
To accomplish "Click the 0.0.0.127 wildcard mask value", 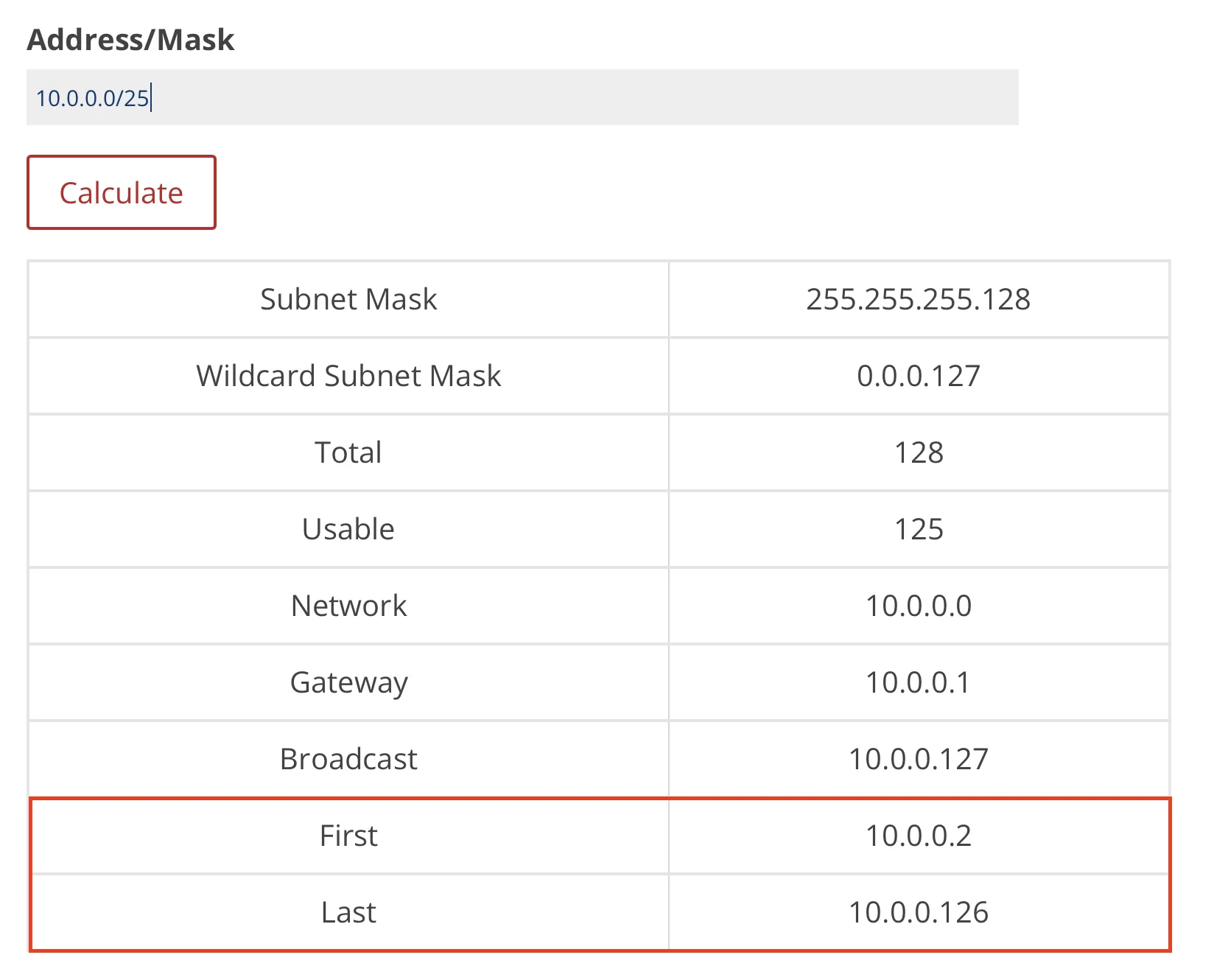I will pos(918,376).
